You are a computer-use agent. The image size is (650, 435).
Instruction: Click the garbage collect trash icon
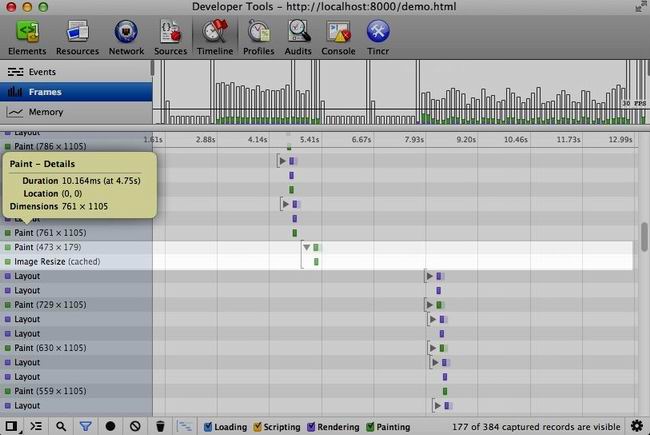pyautogui.click(x=160, y=426)
